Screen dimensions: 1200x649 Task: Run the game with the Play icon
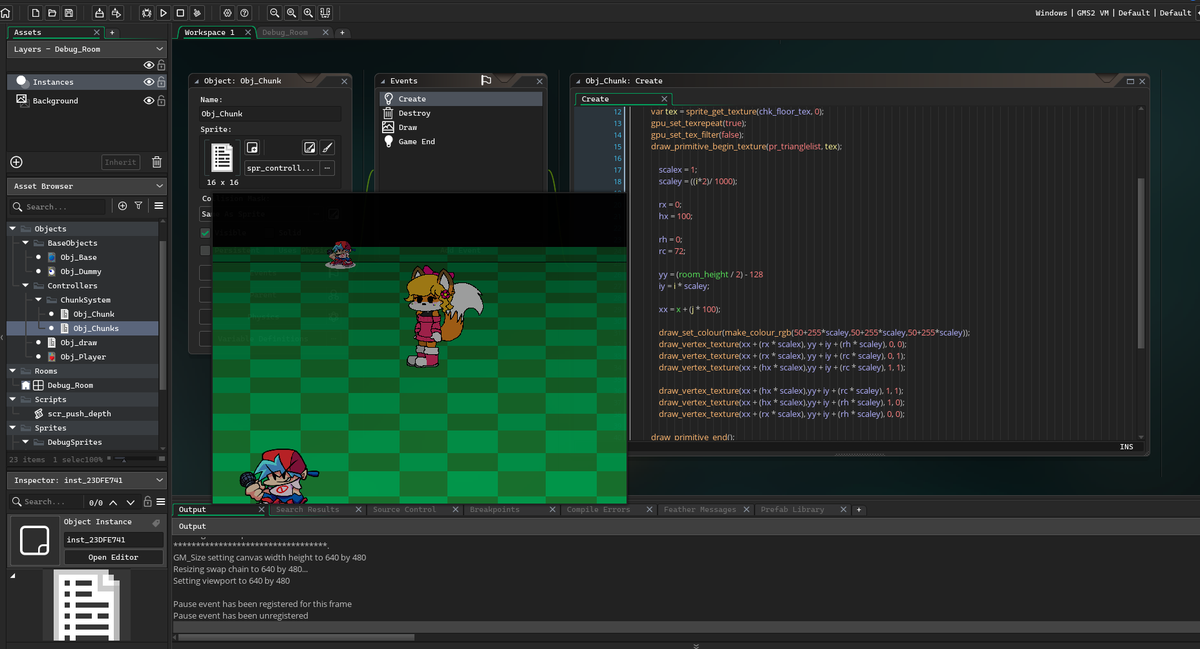point(163,13)
